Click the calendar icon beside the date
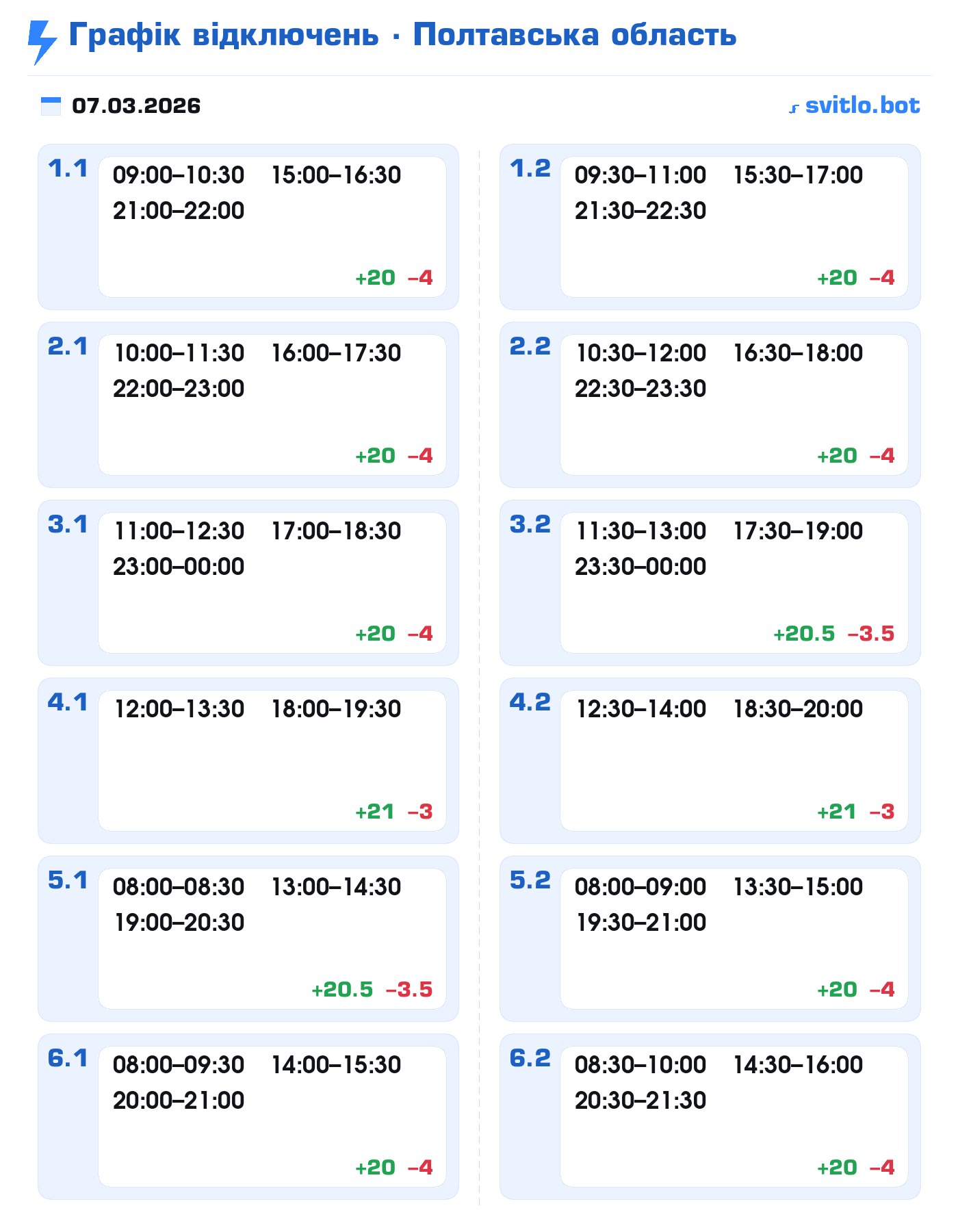 [x=51, y=106]
